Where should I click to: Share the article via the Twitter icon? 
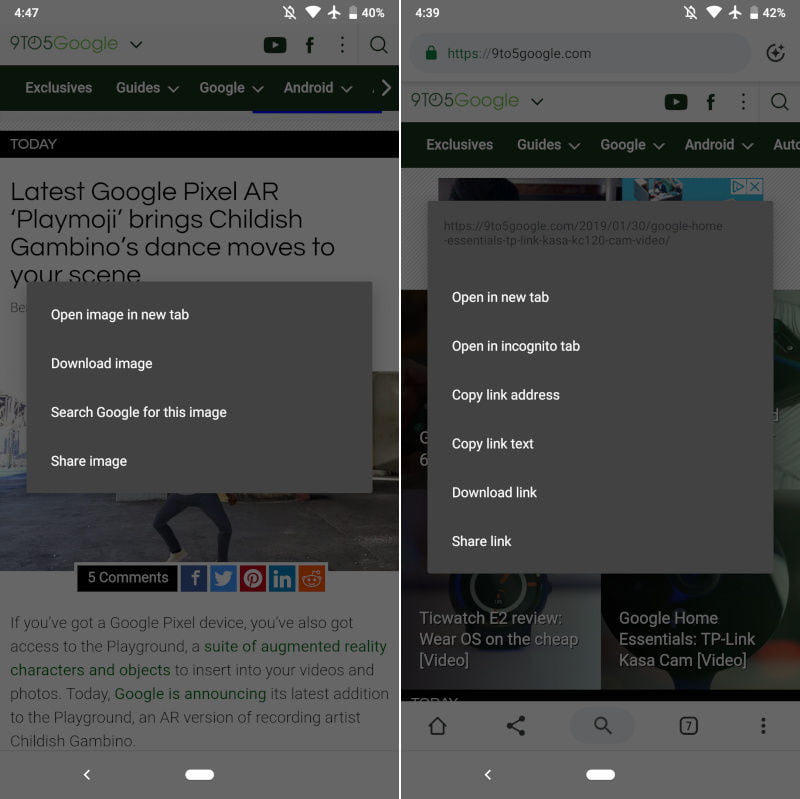pos(223,578)
